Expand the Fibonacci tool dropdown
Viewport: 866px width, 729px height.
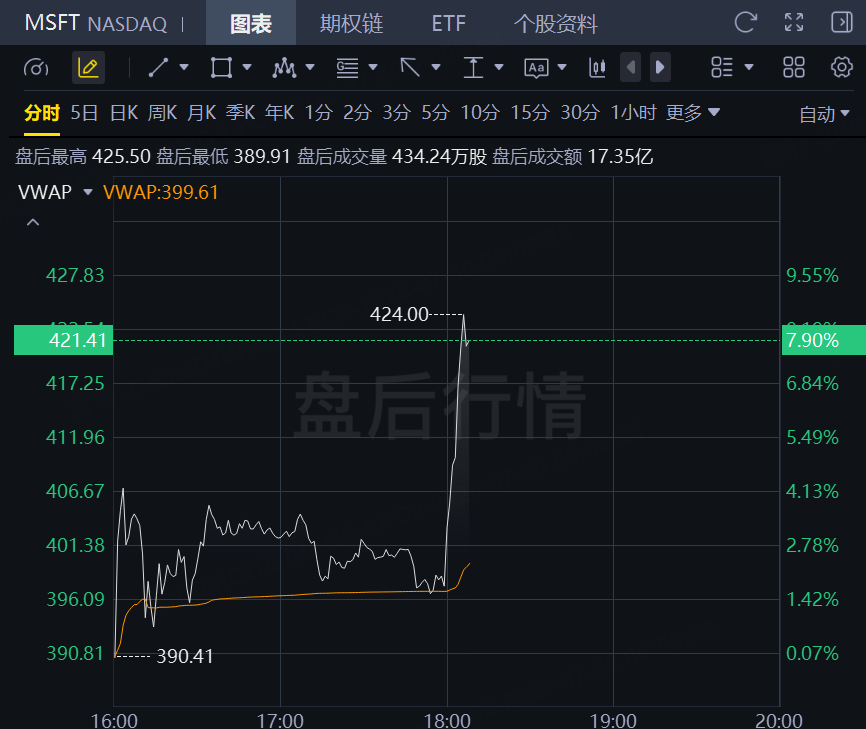click(x=373, y=67)
